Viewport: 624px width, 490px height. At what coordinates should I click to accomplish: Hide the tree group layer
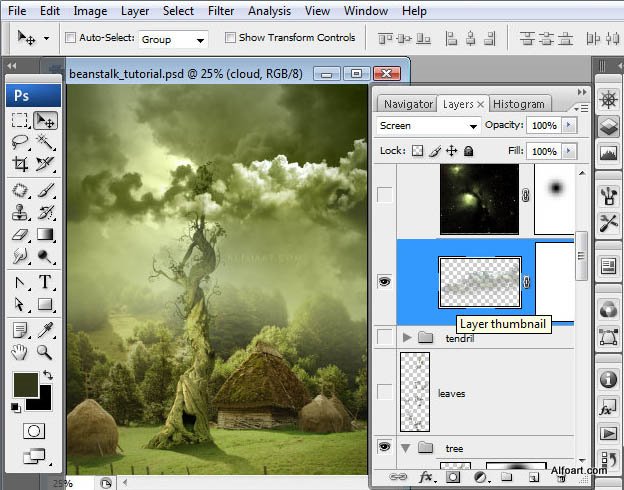[384, 447]
